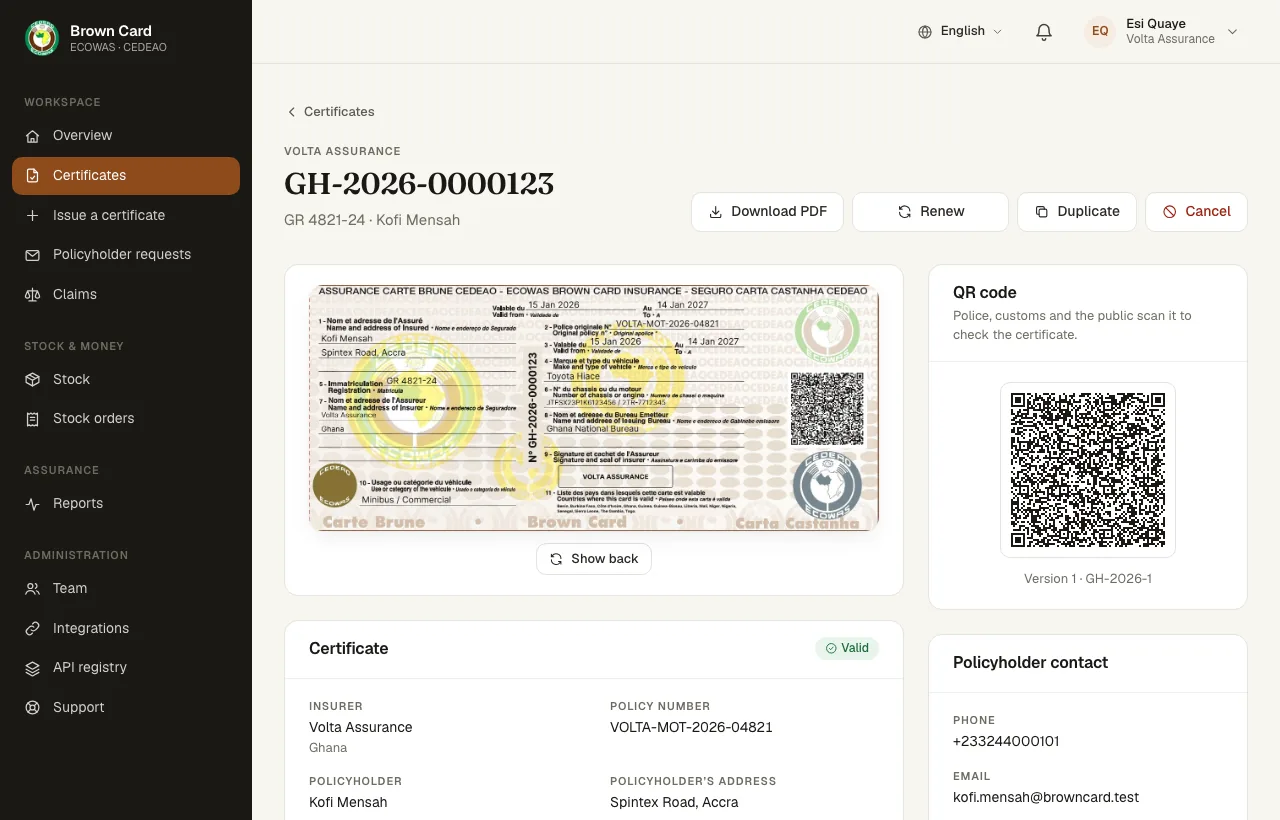Click the plus icon for Issue a certificate

pyautogui.click(x=33, y=215)
